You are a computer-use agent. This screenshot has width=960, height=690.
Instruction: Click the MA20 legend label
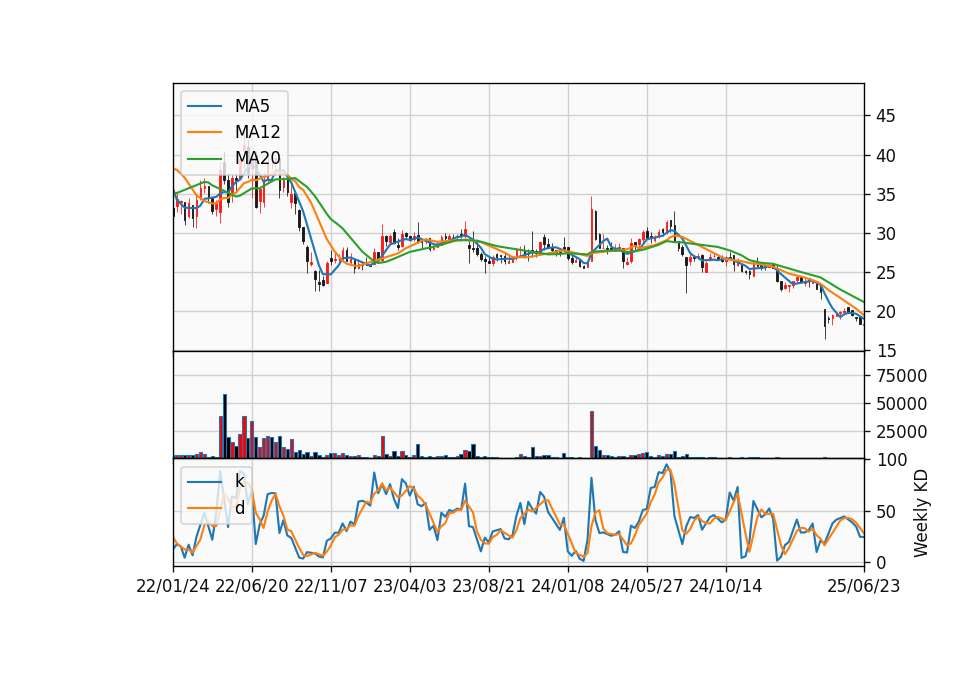257,158
